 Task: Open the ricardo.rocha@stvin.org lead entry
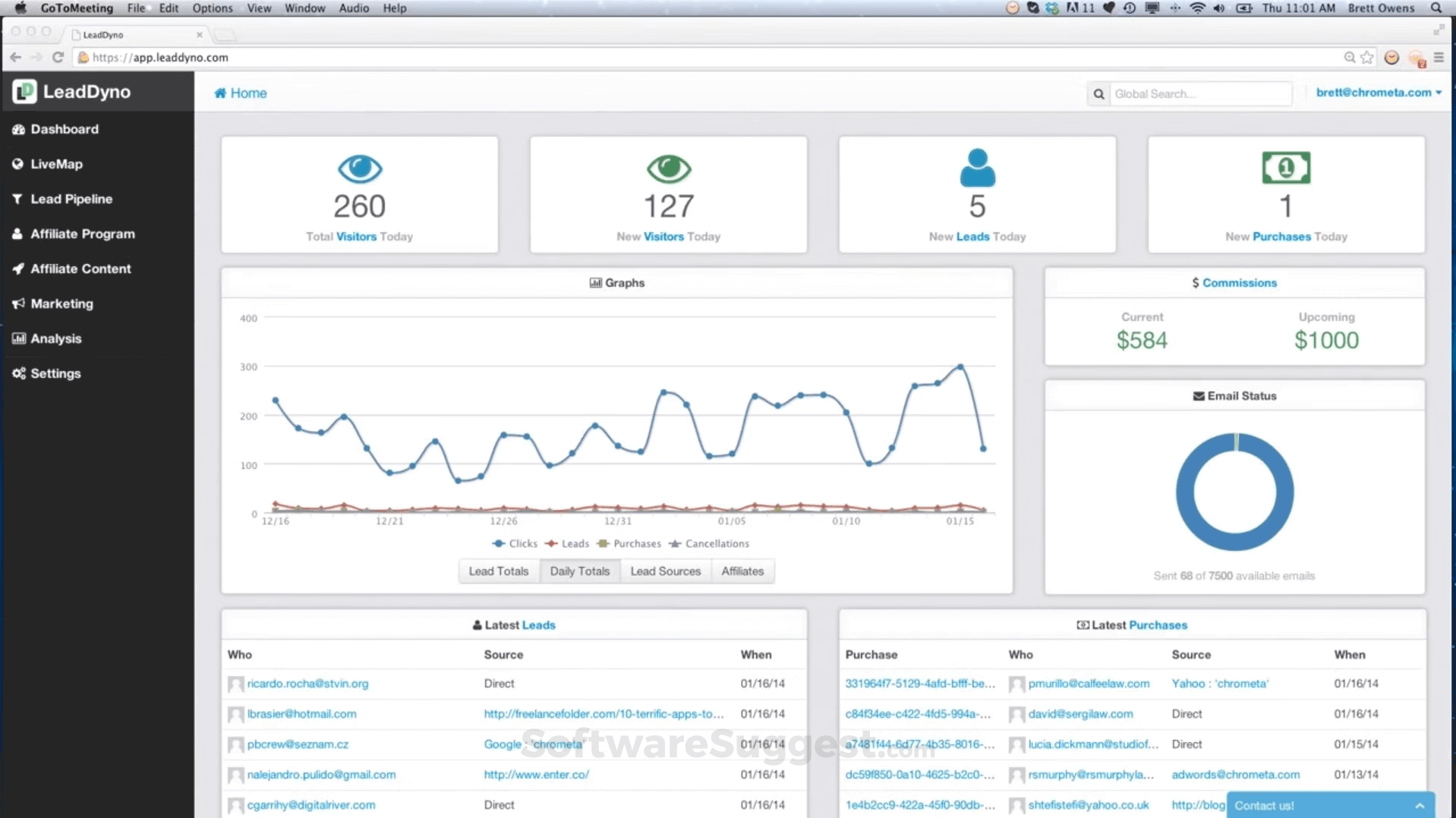click(x=307, y=683)
